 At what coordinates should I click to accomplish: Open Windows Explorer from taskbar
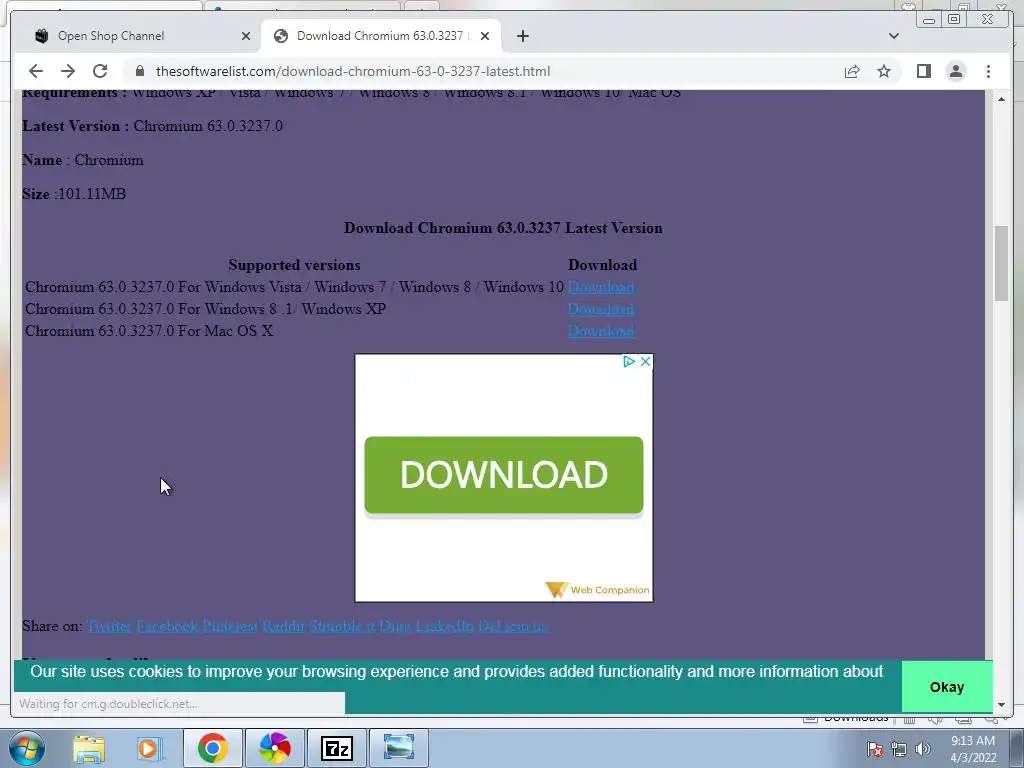click(89, 748)
